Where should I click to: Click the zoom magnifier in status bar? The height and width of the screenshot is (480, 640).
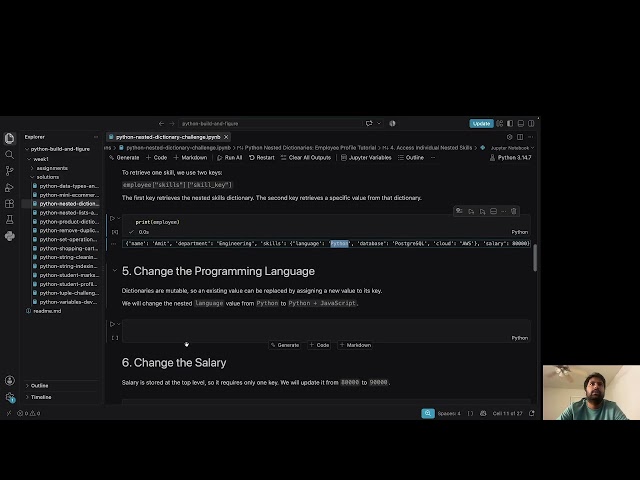pyautogui.click(x=428, y=413)
